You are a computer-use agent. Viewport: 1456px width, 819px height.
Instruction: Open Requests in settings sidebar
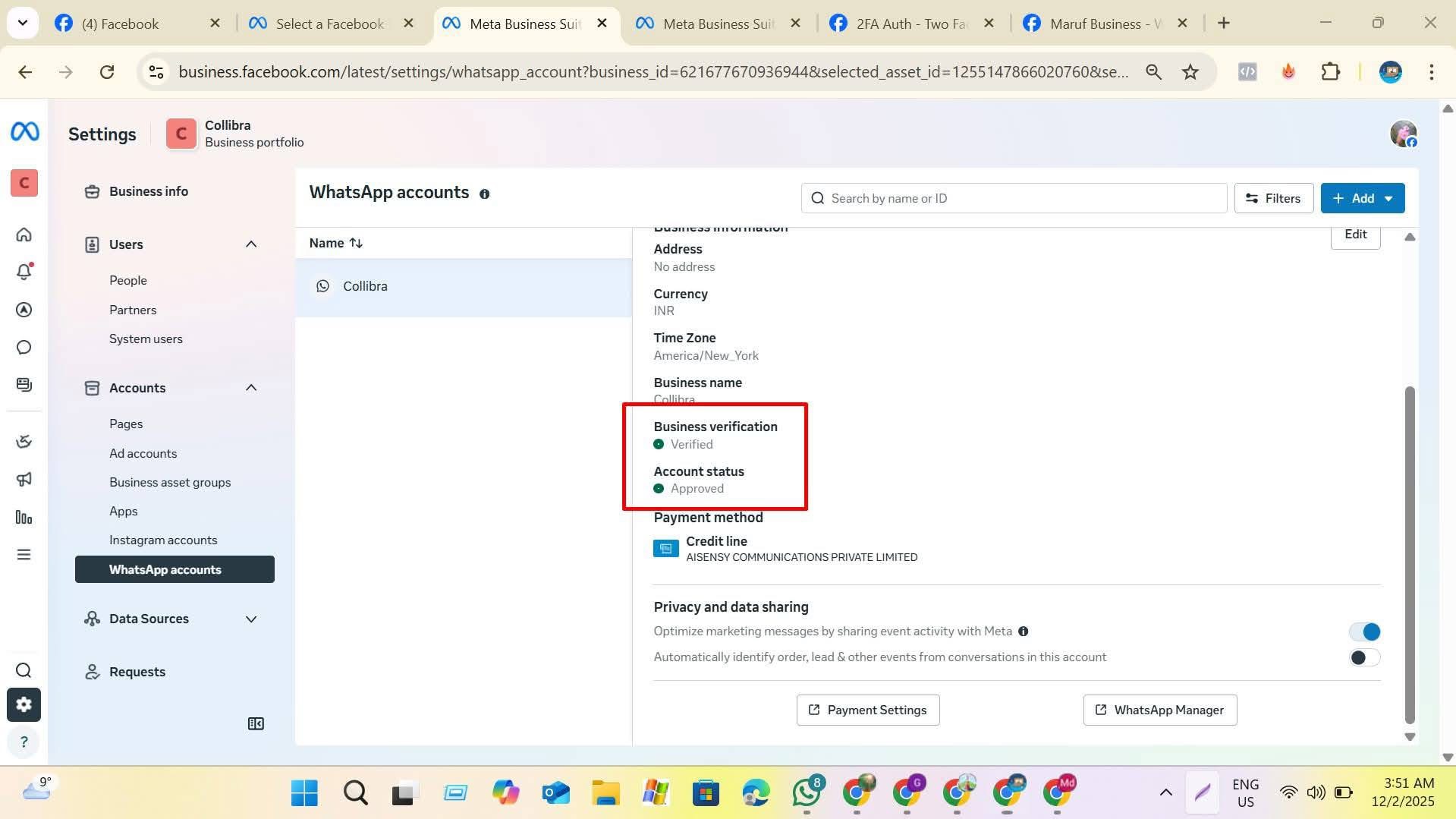click(137, 672)
